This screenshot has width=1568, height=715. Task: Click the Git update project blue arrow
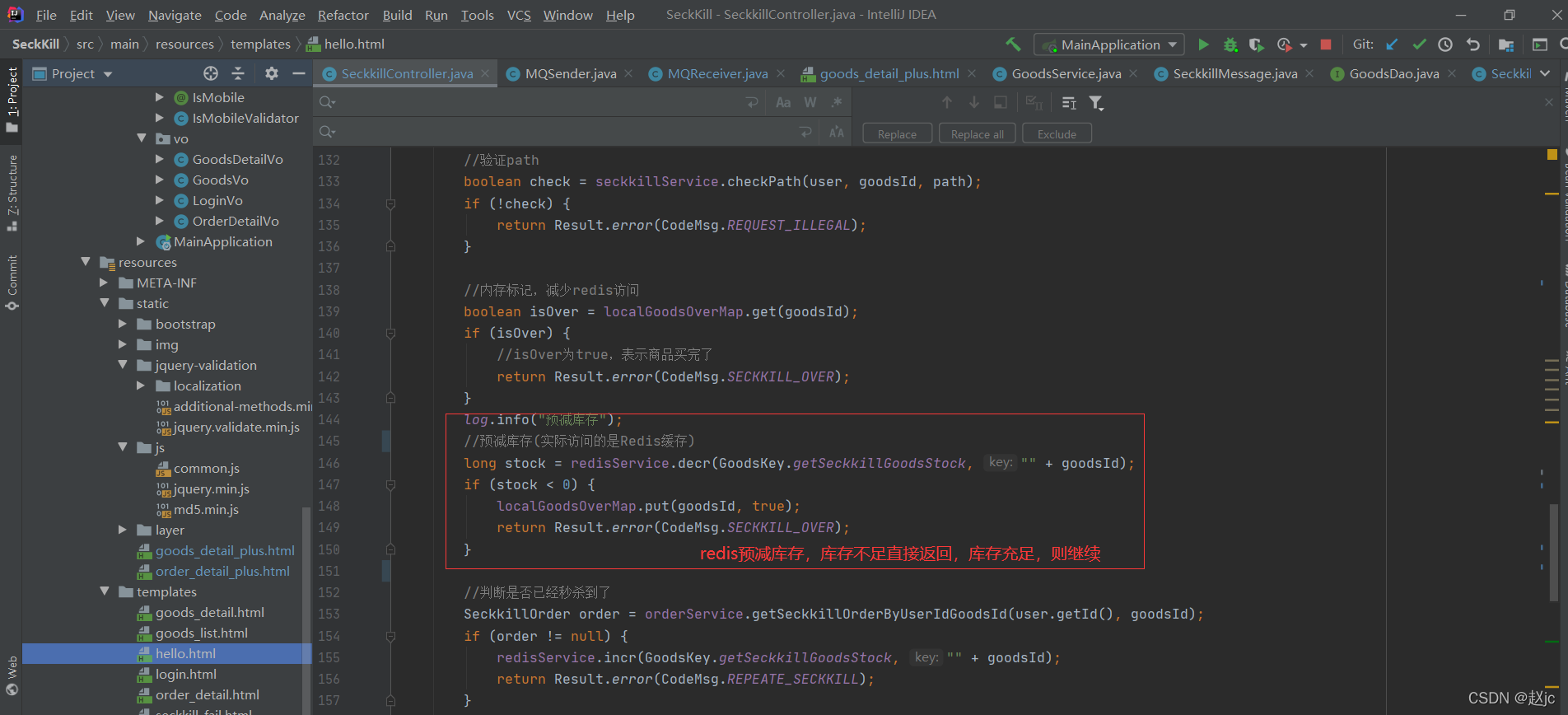1392,44
